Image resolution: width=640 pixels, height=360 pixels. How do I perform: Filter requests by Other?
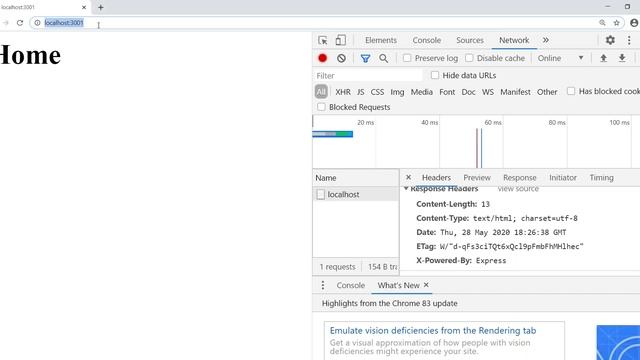click(547, 92)
